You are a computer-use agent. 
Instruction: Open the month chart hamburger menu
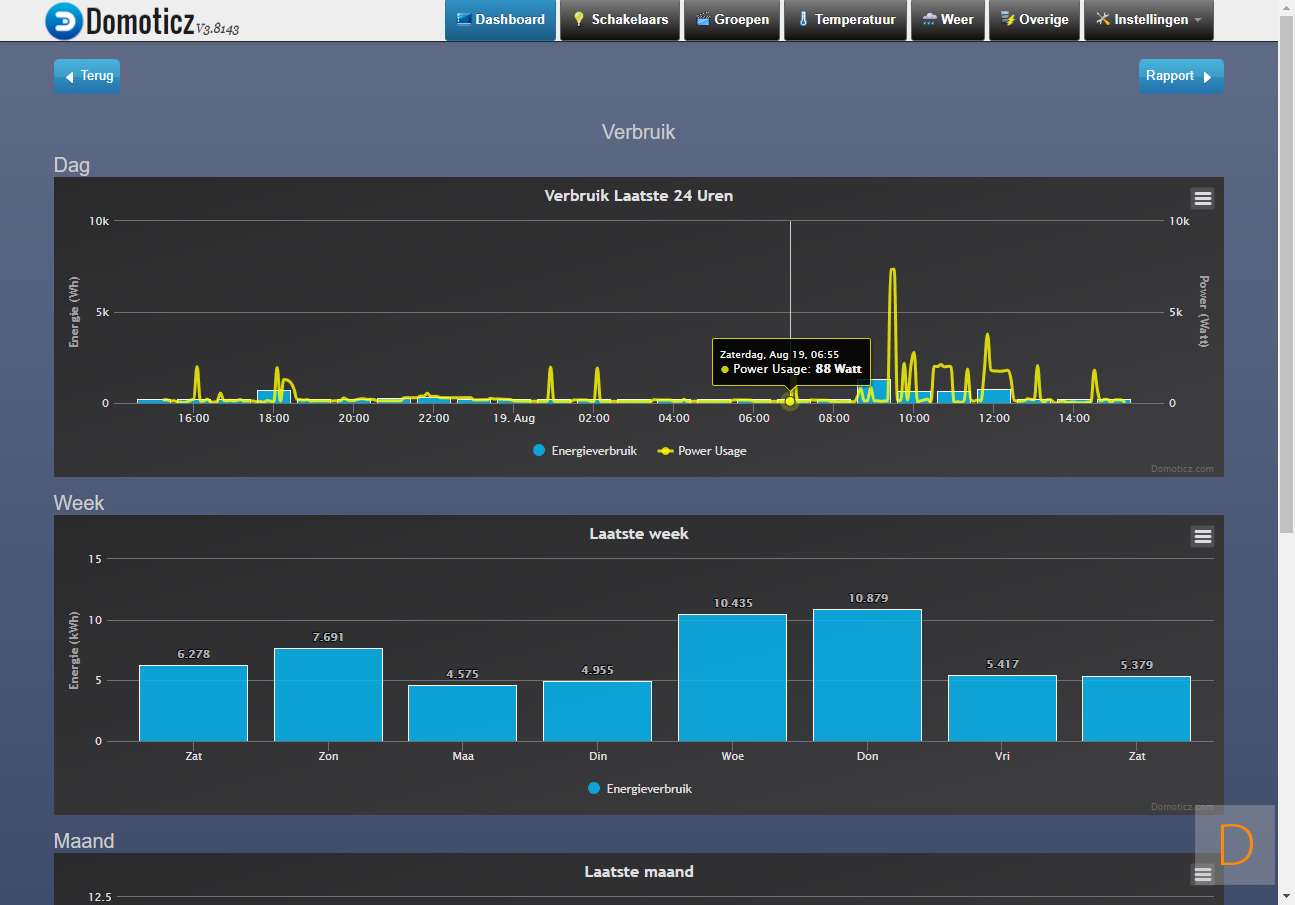pos(1202,874)
